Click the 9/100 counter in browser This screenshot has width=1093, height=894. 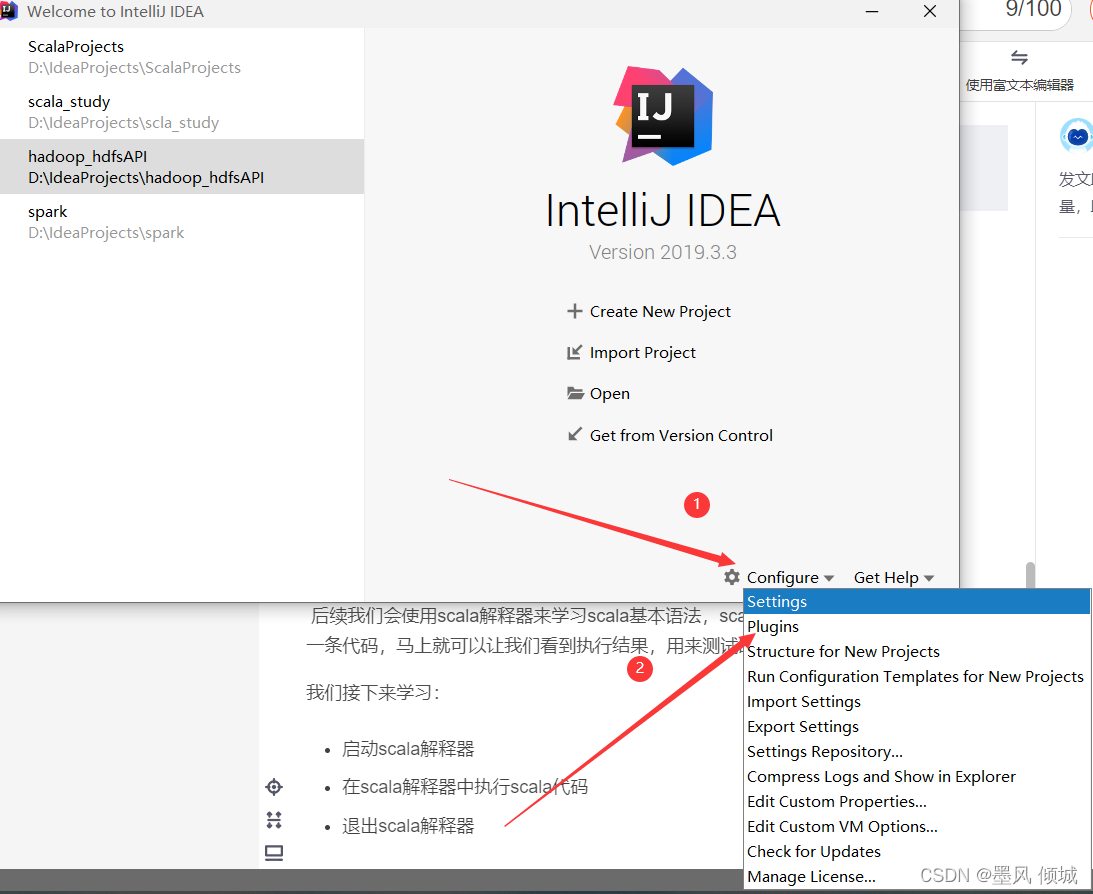point(1033,10)
